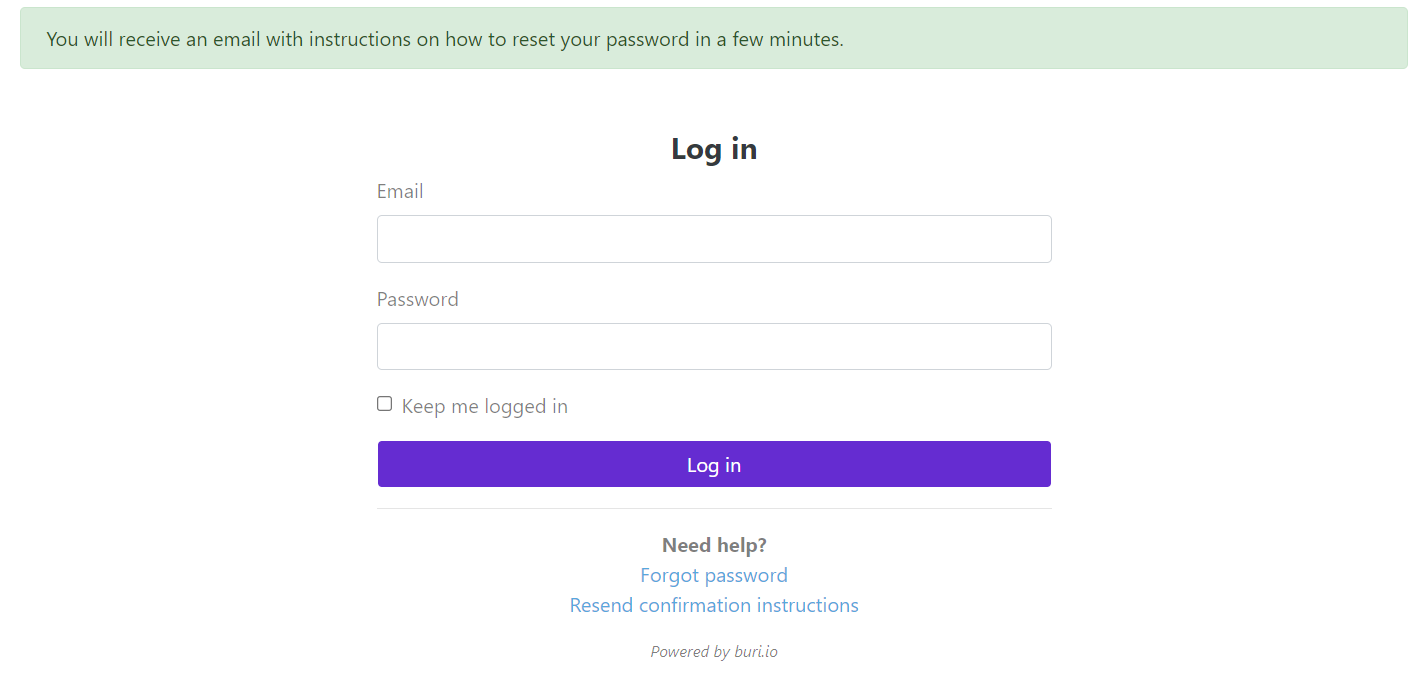
Task: Select the reset instructions message text
Action: 445,39
